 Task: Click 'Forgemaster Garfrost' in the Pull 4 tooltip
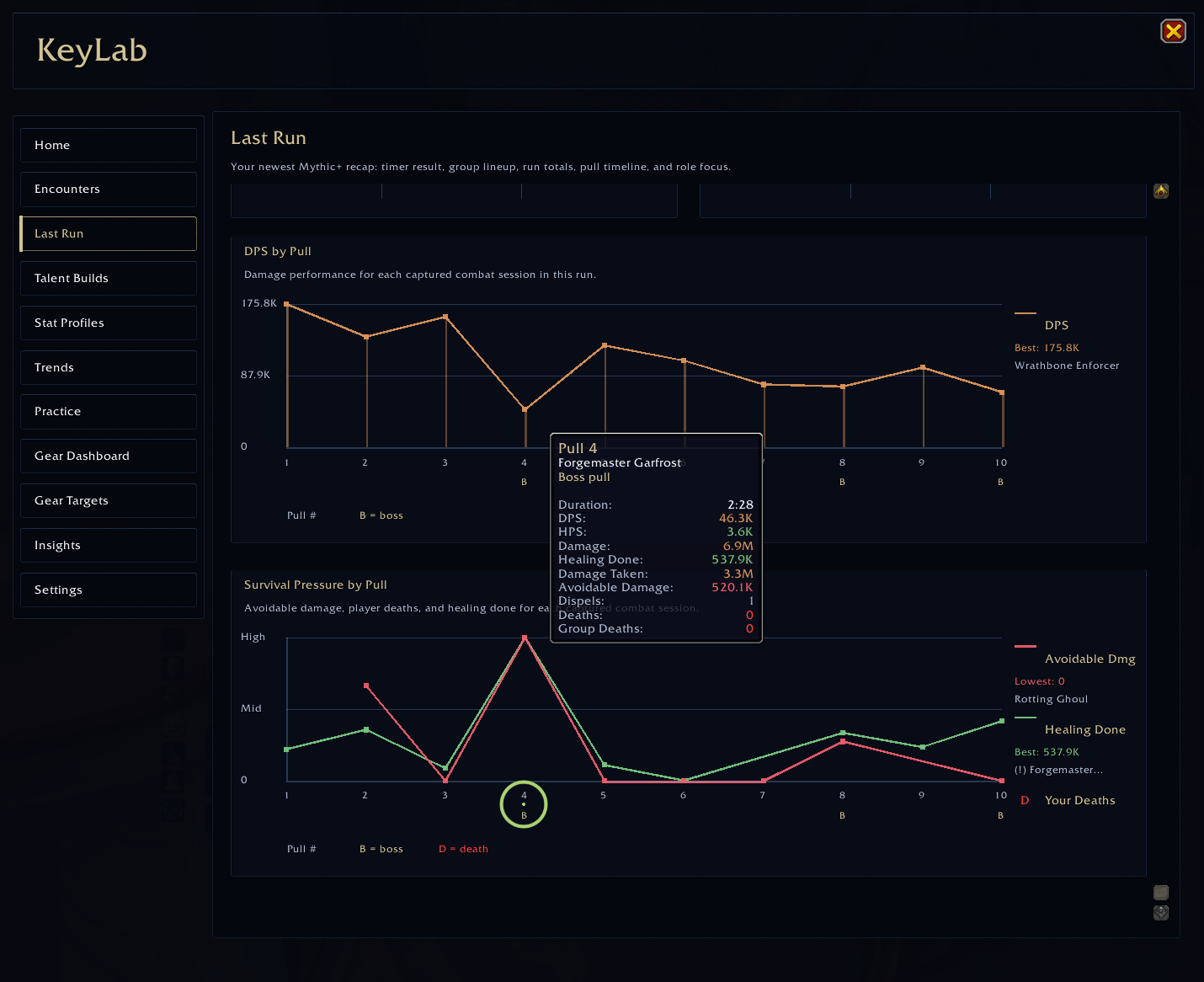[x=620, y=462]
